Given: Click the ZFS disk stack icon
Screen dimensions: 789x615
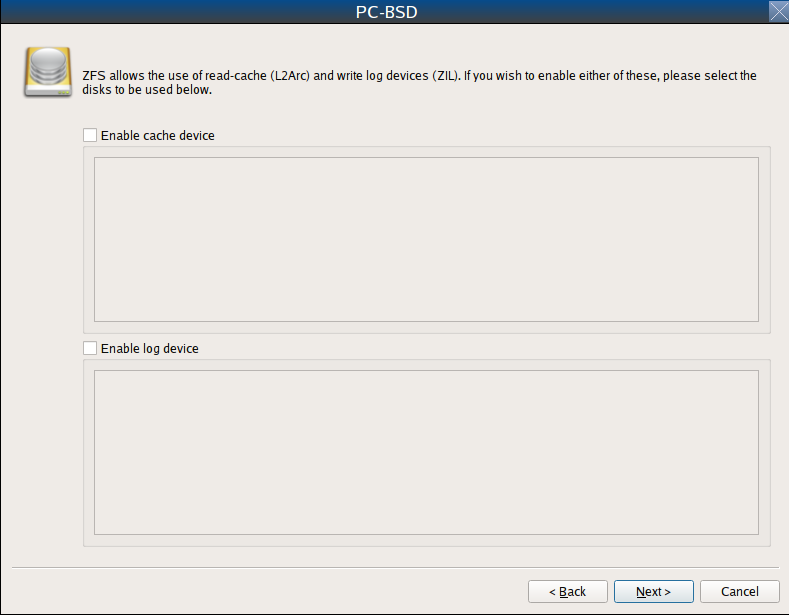Looking at the screenshot, I should (48, 72).
